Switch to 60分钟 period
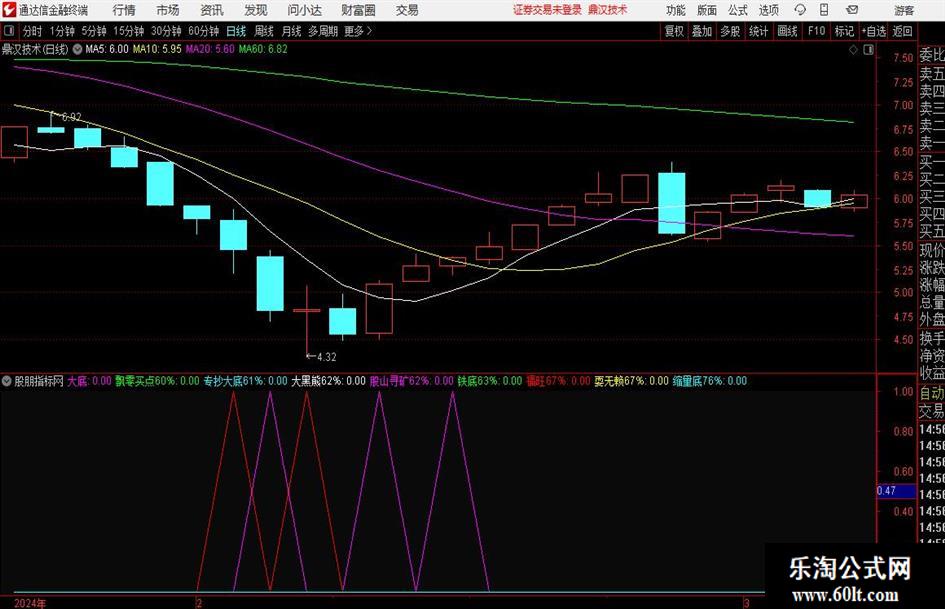Image resolution: width=945 pixels, height=609 pixels. click(203, 31)
